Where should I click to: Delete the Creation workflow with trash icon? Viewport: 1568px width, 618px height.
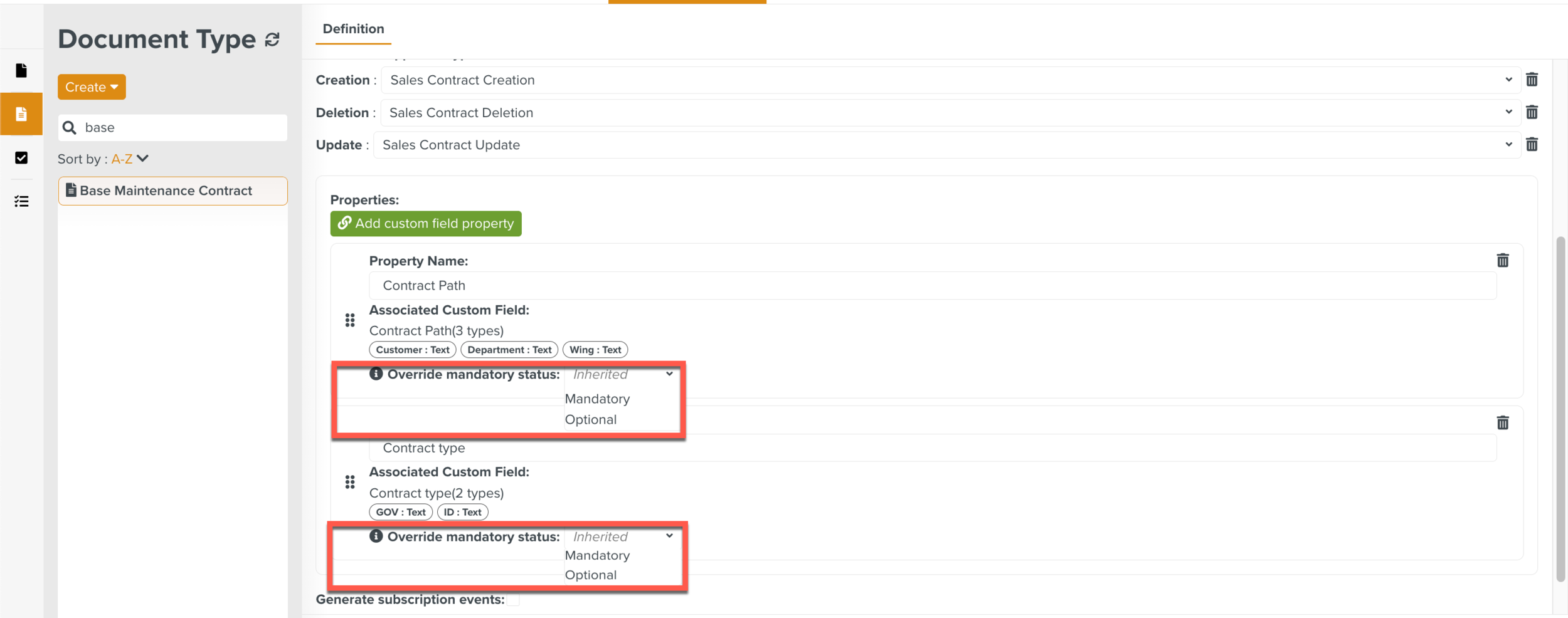tap(1532, 80)
